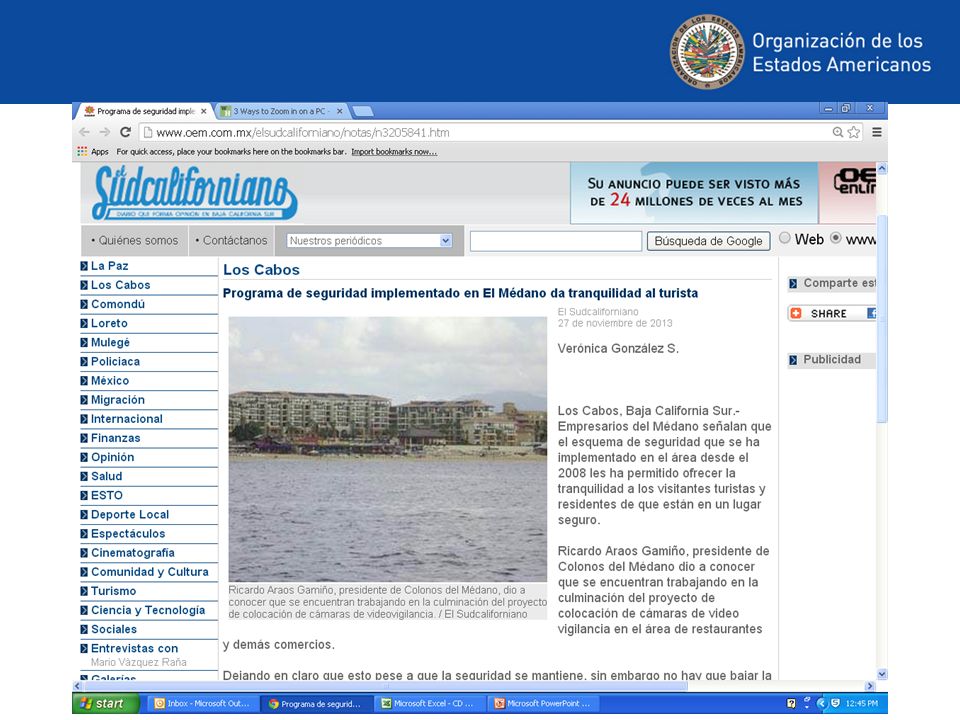This screenshot has height=720, width=960.
Task: Open the 'La Paz' section
Action: 110,266
